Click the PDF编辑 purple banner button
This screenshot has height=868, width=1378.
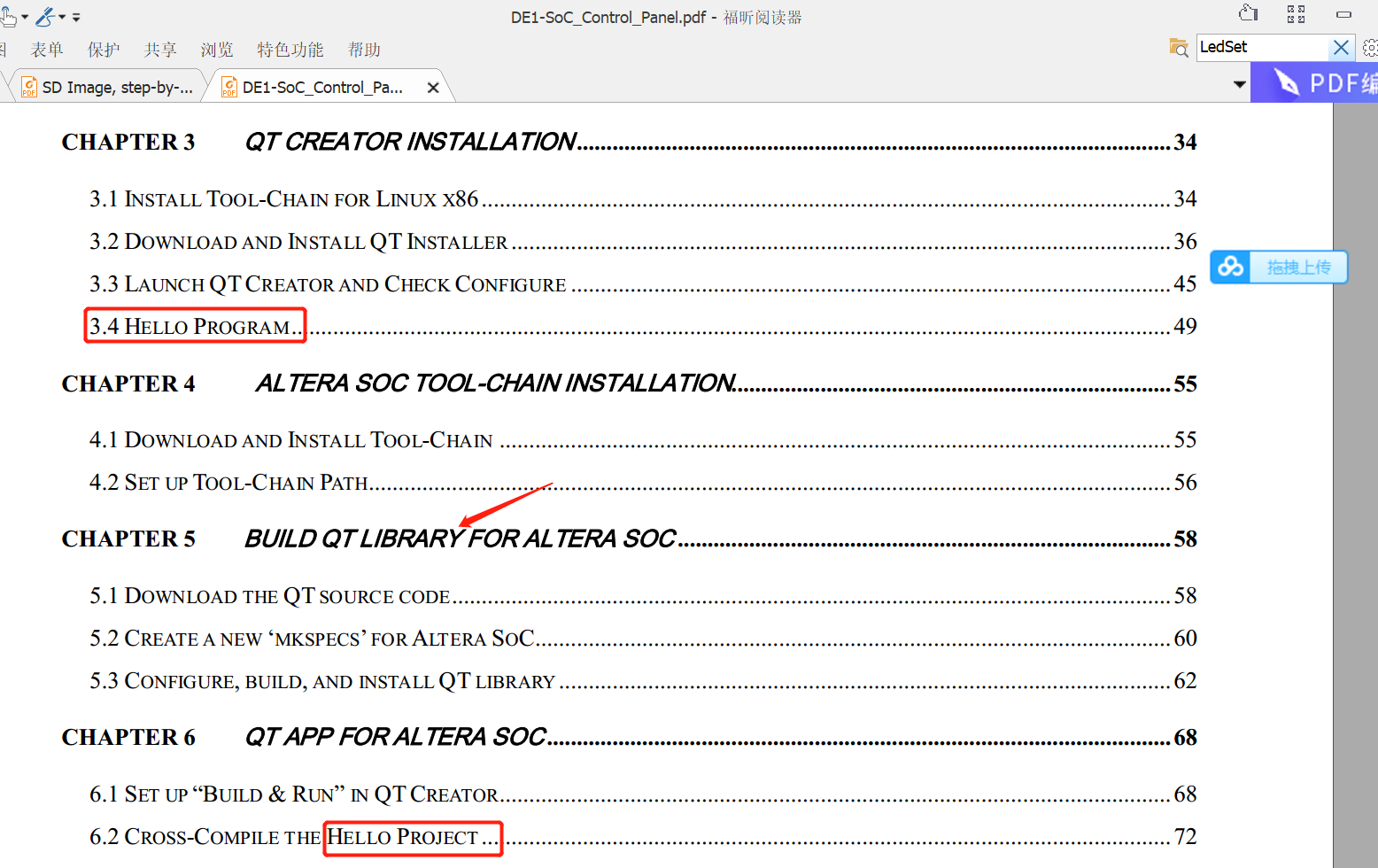[1314, 82]
